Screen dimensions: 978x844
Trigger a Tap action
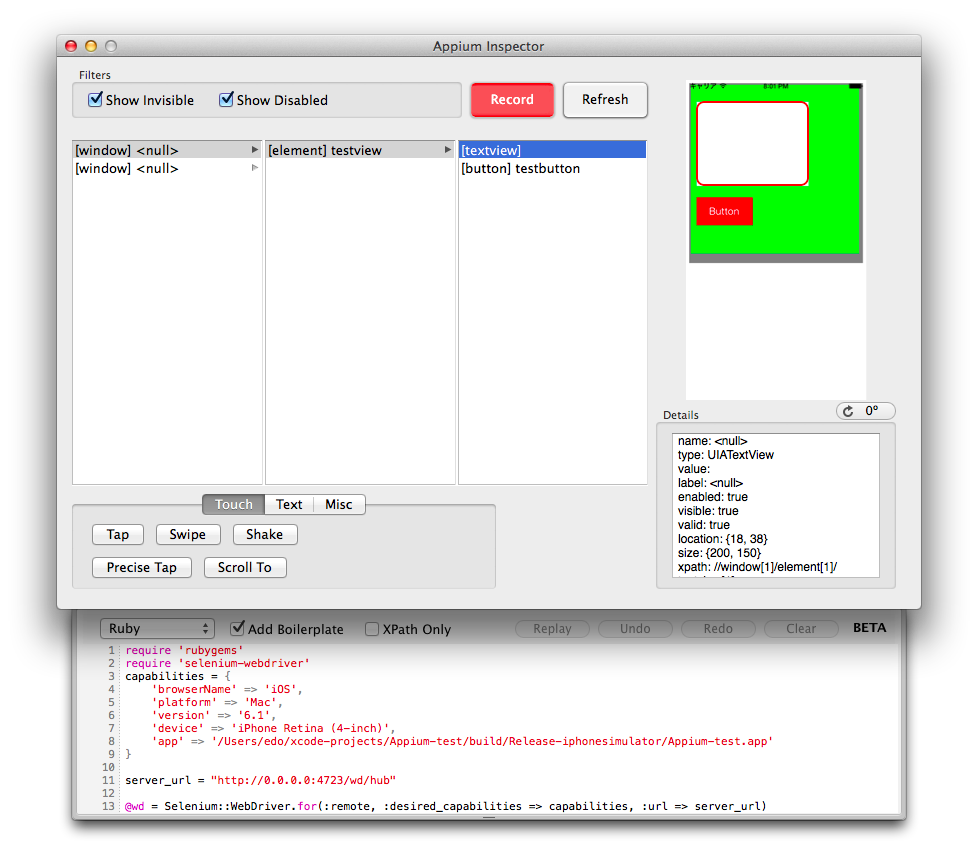[117, 534]
